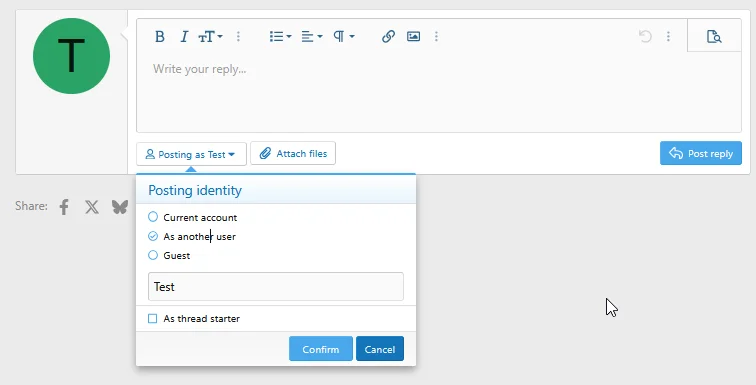Toggle bold formatting in the editor
756x385 pixels.
click(x=160, y=37)
